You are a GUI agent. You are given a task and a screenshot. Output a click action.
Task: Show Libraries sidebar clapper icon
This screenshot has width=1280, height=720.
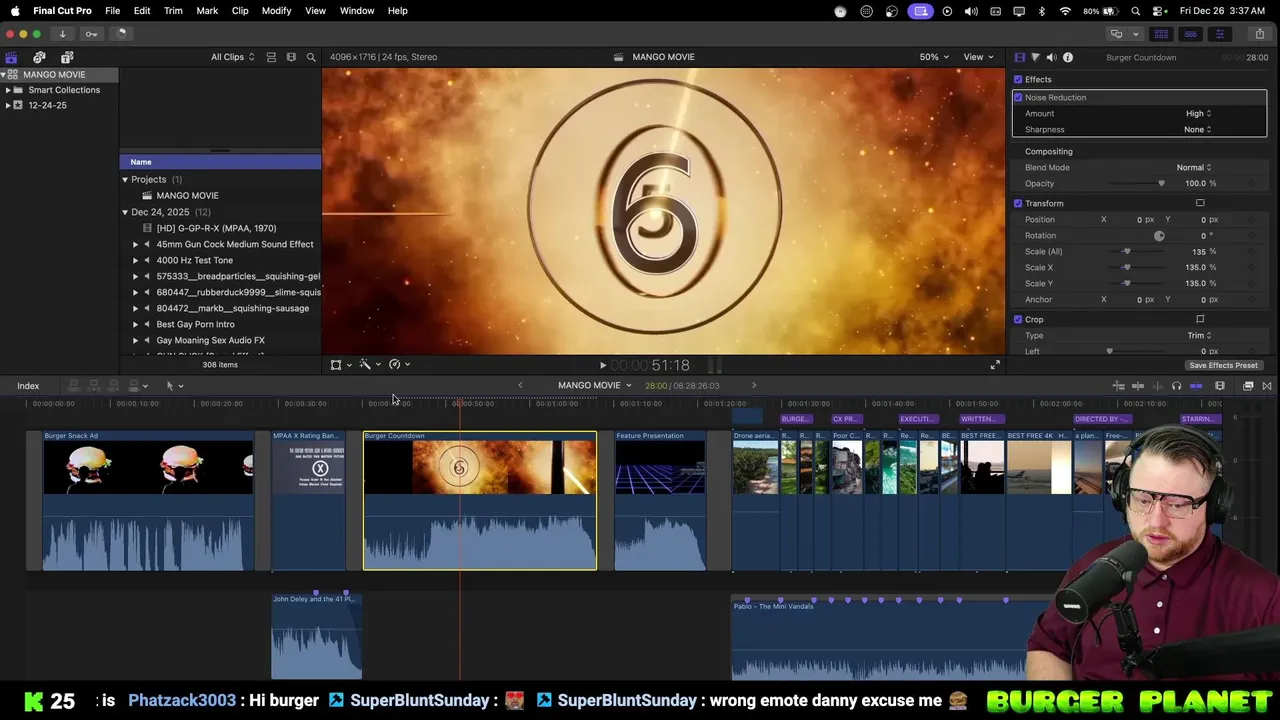click(x=11, y=57)
